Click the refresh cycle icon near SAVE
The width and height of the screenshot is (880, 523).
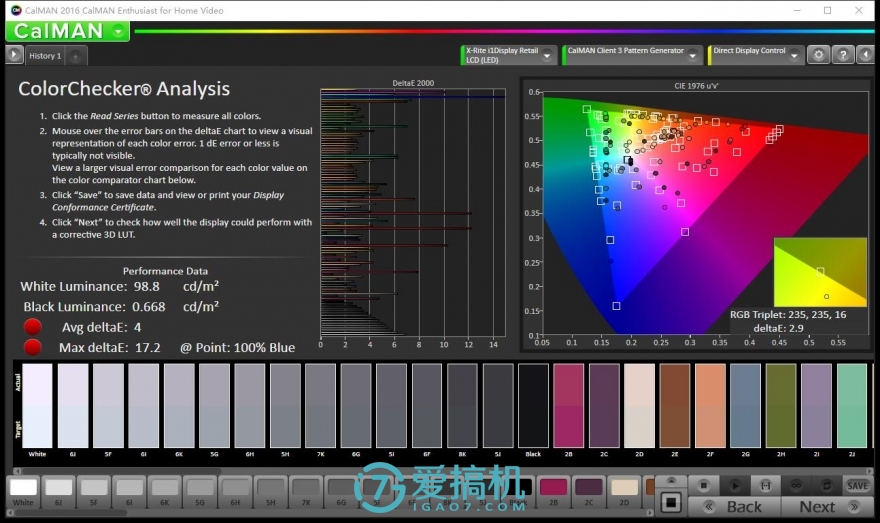pyautogui.click(x=826, y=485)
